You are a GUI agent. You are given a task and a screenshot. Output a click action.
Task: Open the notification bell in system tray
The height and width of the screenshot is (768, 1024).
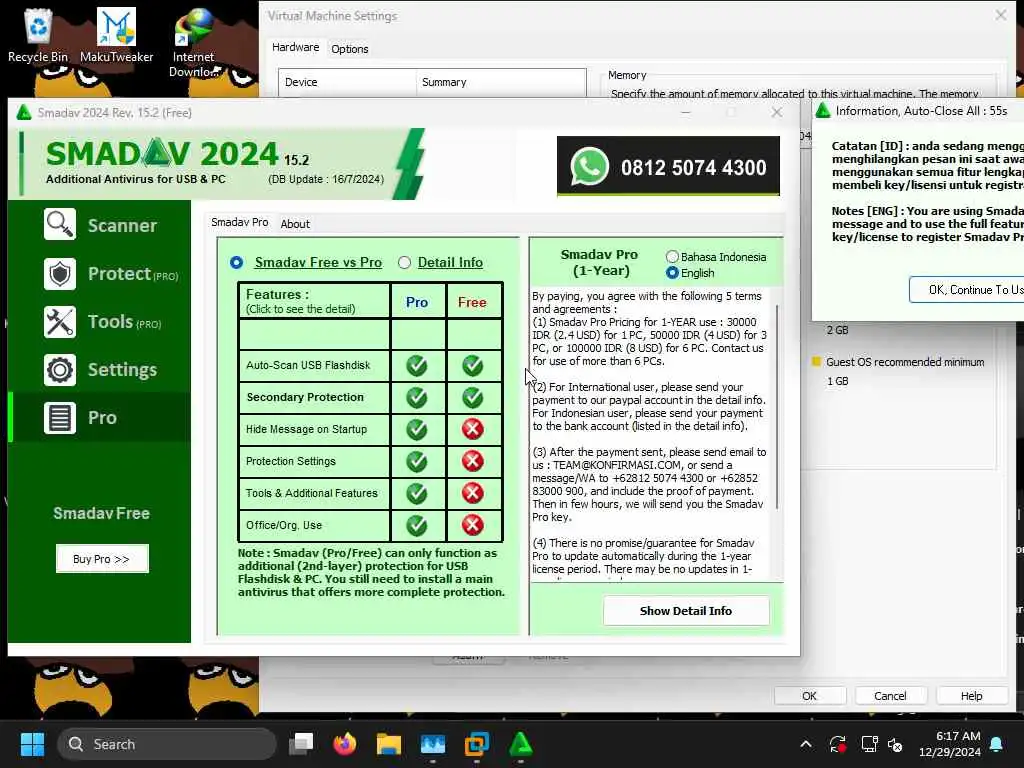coord(997,744)
